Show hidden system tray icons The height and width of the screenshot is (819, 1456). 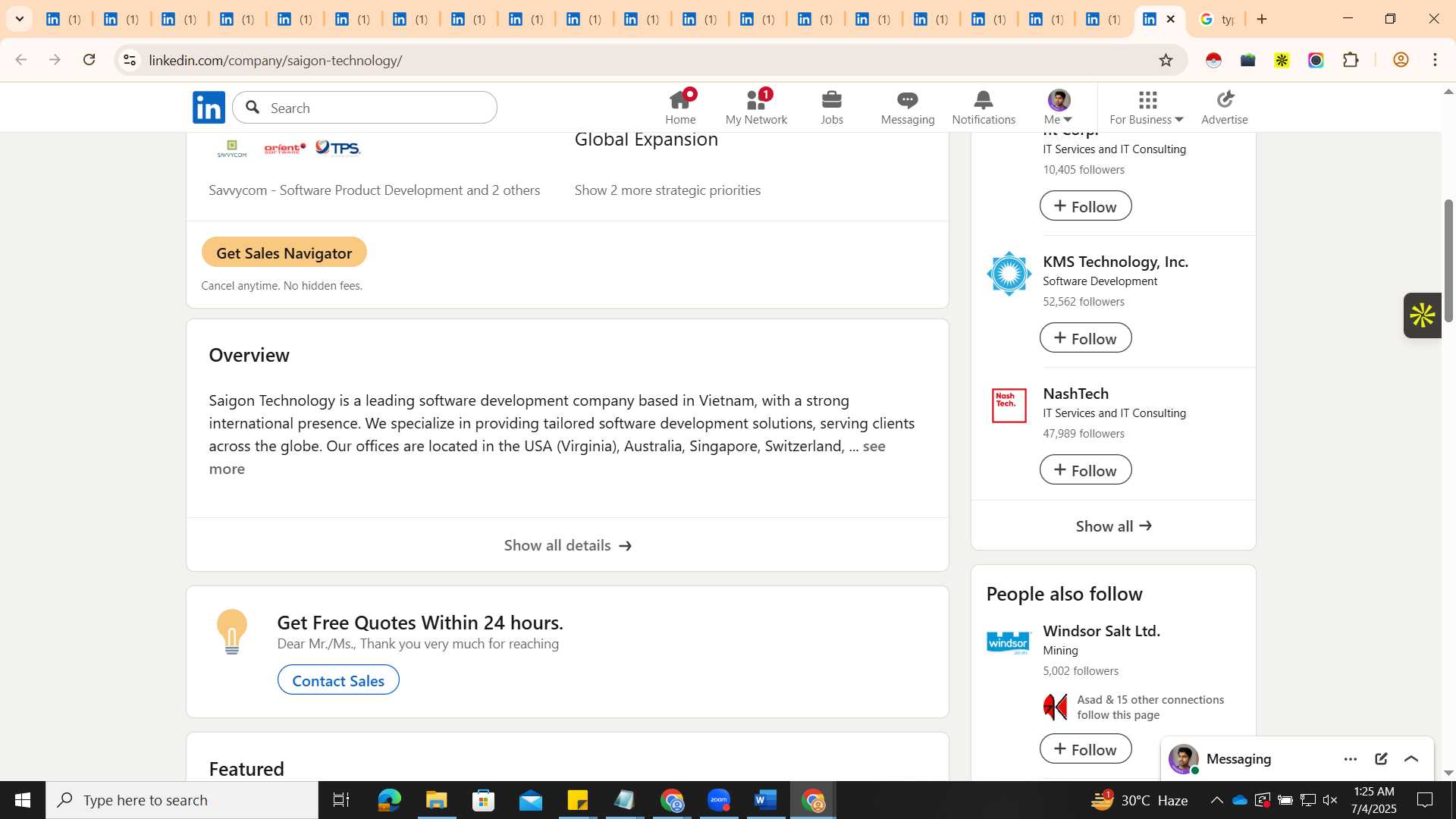coord(1216,800)
